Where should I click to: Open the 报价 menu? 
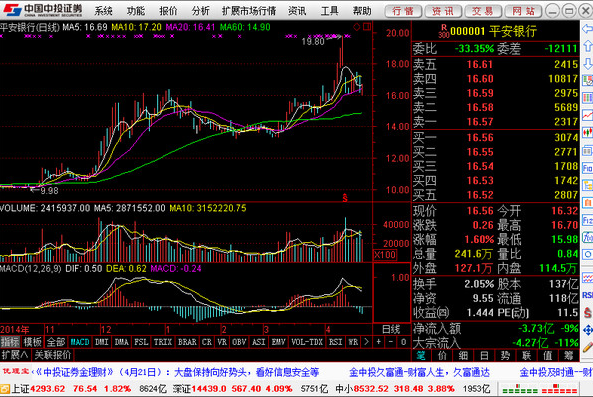pos(168,11)
